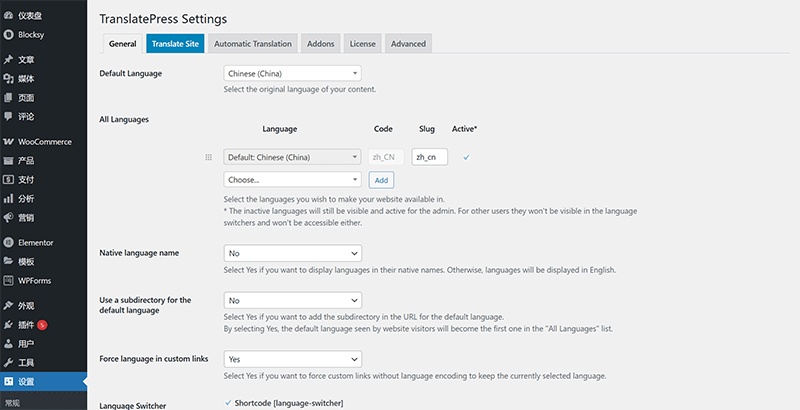Click the WPForms icon
Viewport: 800px width, 410px height.
pyautogui.click(x=8, y=280)
